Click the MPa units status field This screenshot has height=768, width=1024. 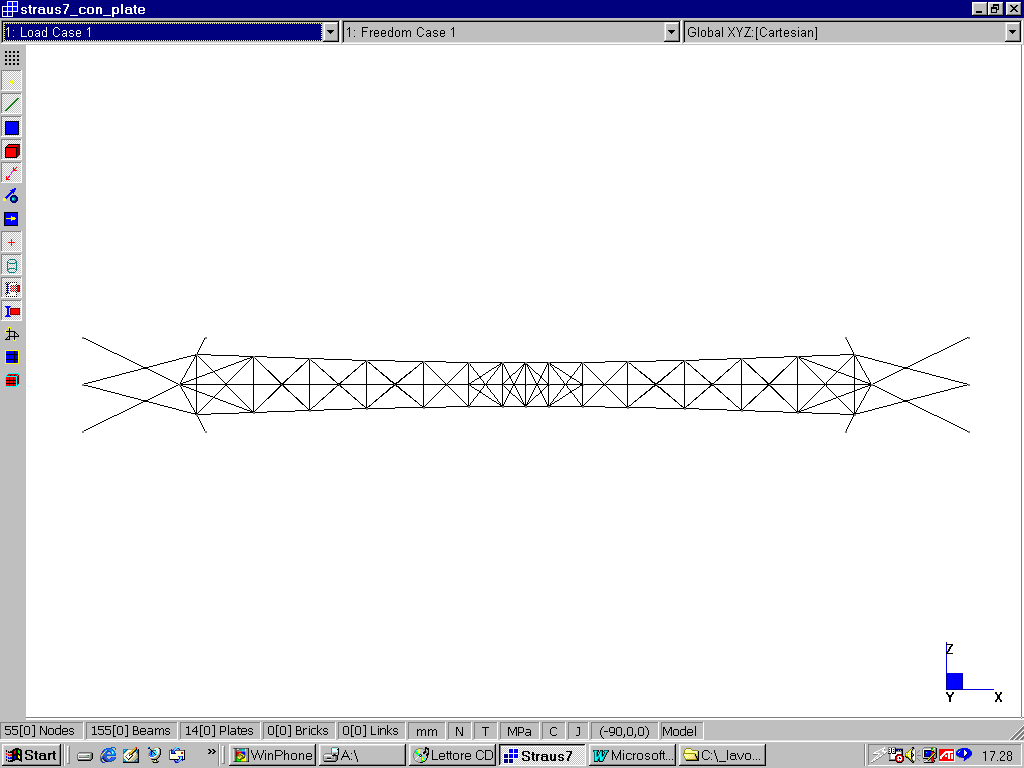(519, 731)
